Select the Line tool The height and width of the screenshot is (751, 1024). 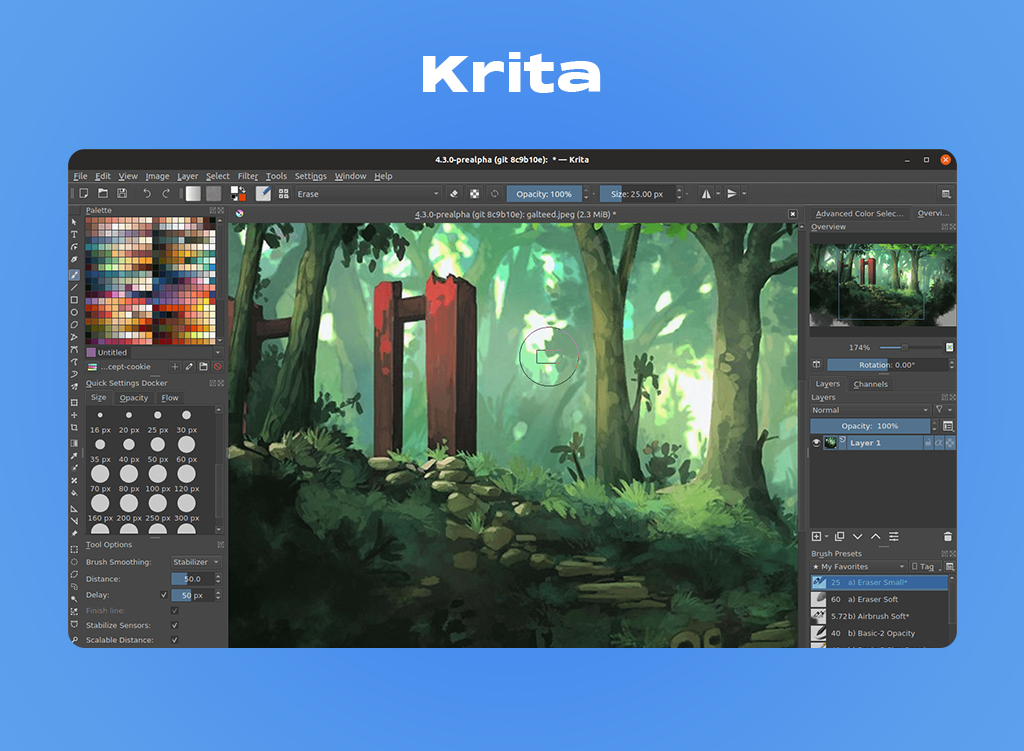74,287
